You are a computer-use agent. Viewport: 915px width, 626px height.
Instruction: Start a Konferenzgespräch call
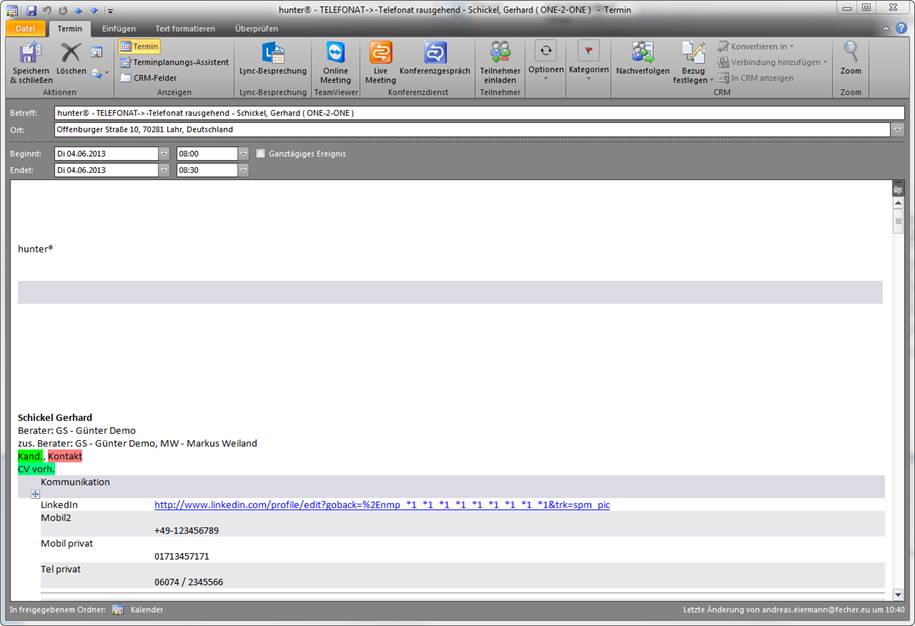click(x=435, y=54)
